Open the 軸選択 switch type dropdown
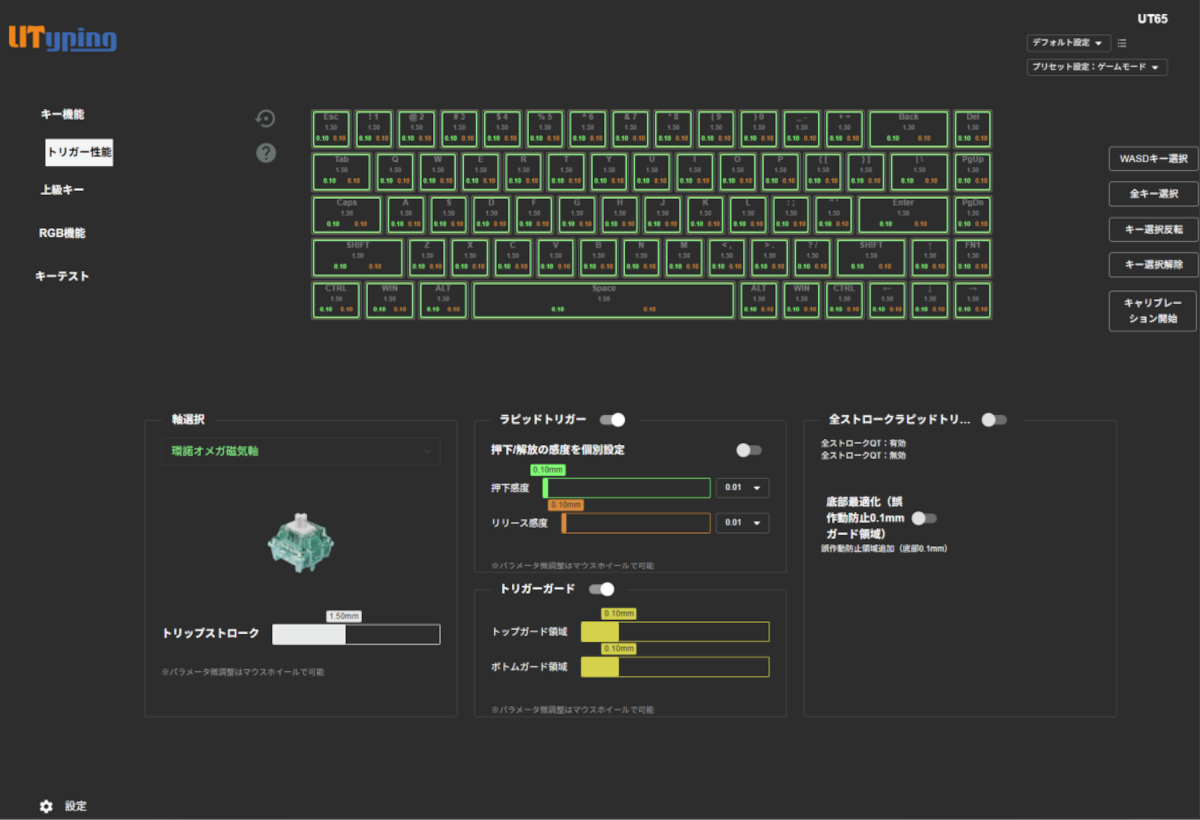The height and width of the screenshot is (820, 1200). [300, 451]
